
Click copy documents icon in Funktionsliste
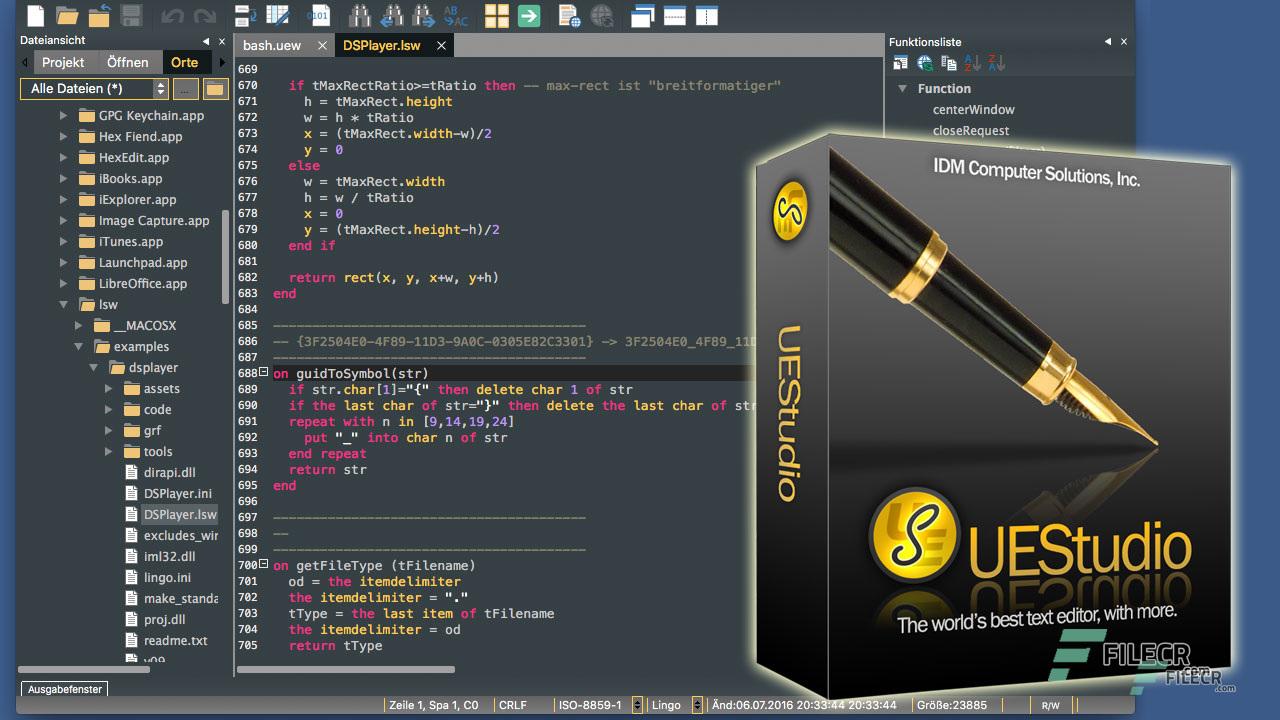pos(949,63)
